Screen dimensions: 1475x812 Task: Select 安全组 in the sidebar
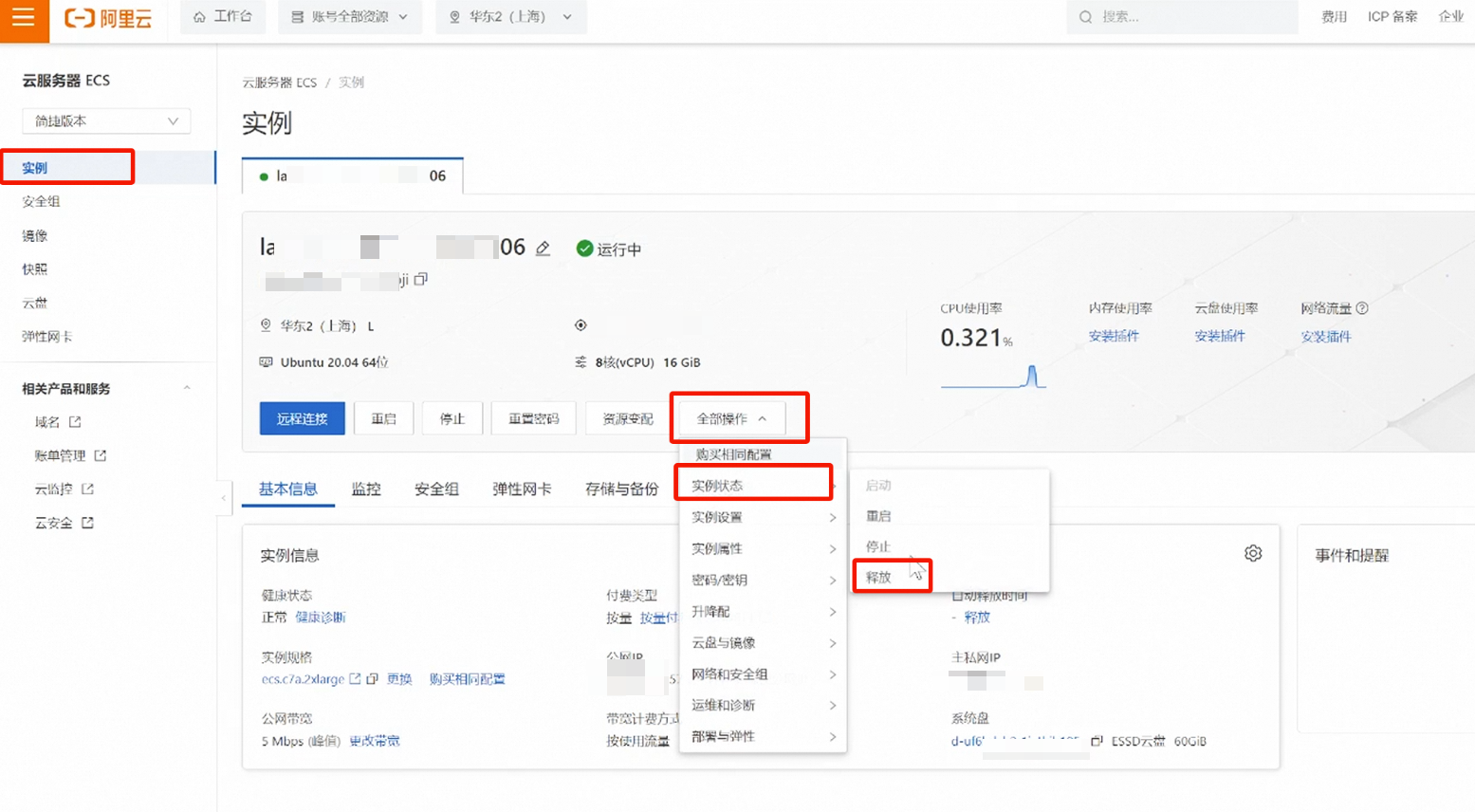pyautogui.click(x=41, y=201)
